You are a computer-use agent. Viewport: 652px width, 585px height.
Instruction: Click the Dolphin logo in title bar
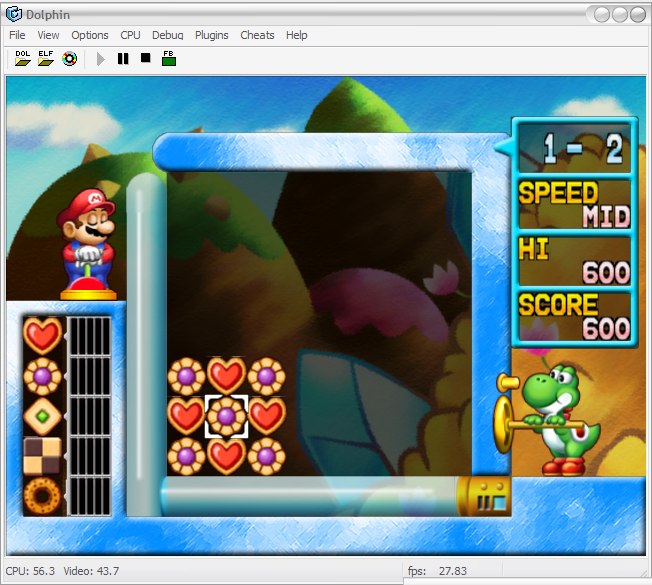click(x=14, y=14)
